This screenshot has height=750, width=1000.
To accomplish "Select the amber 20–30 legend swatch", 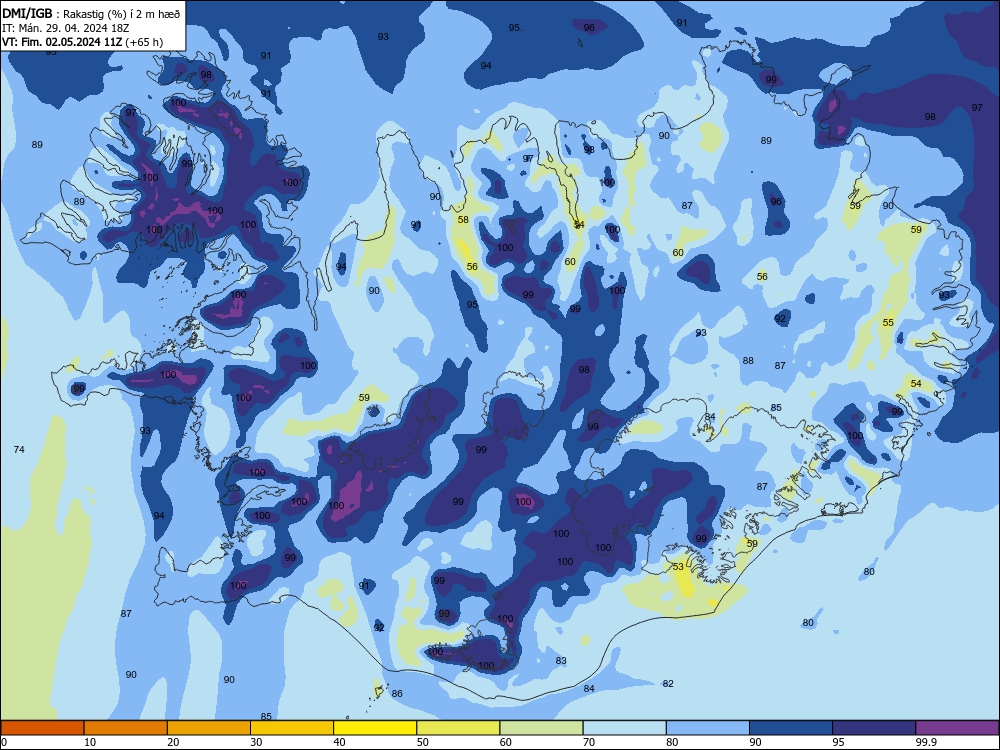I will tap(209, 728).
